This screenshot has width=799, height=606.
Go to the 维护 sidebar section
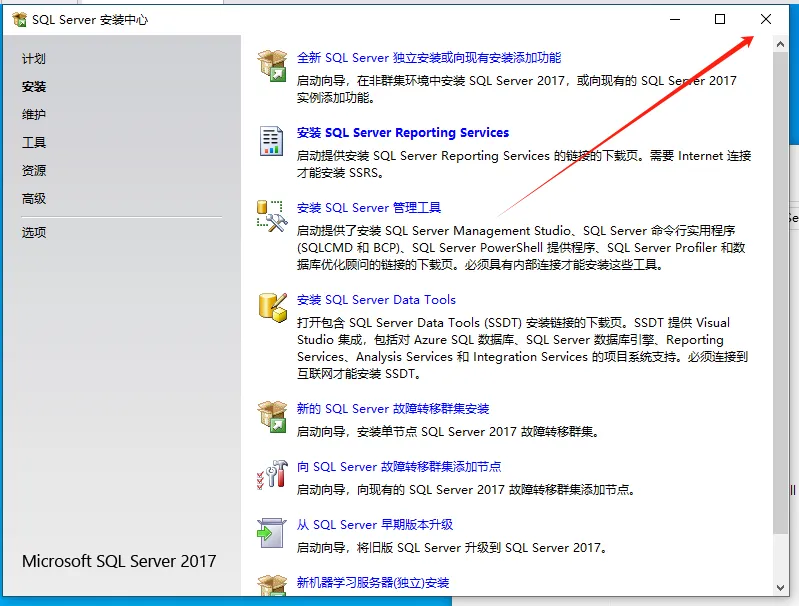coord(34,115)
